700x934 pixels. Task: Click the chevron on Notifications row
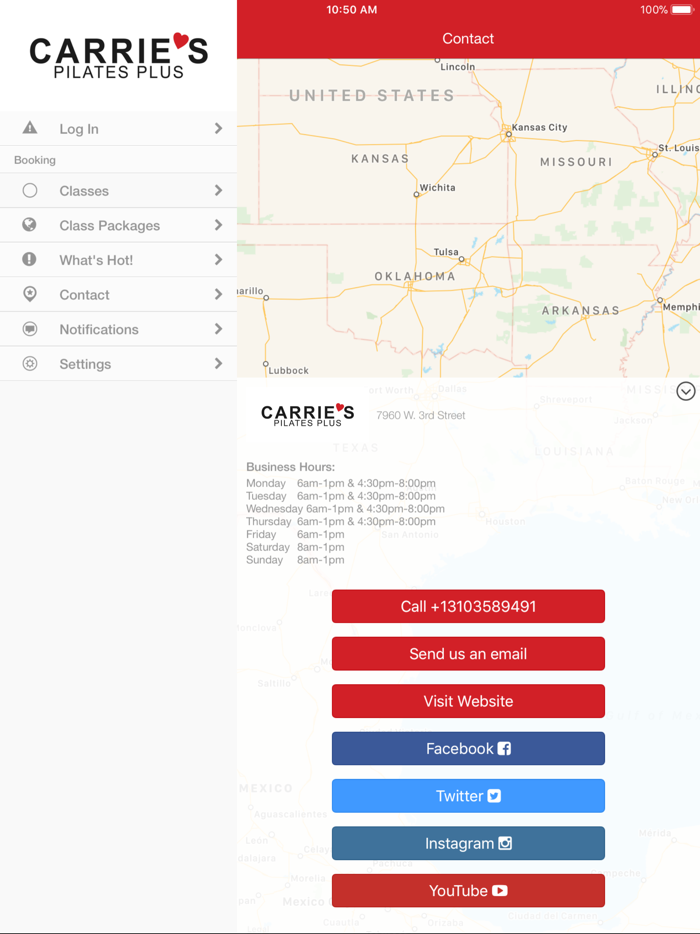tap(219, 328)
